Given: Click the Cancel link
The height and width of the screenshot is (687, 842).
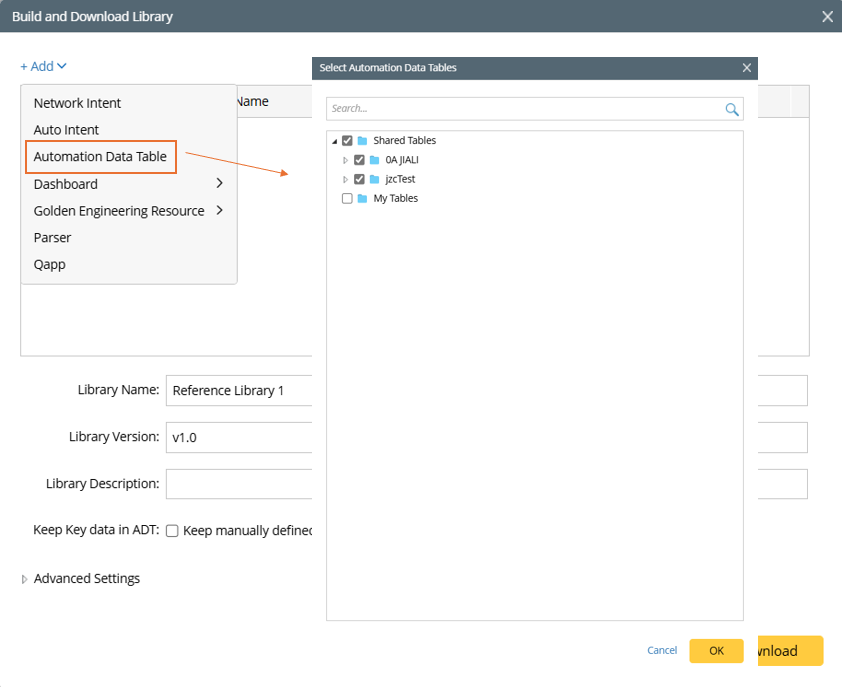Looking at the screenshot, I should point(662,650).
